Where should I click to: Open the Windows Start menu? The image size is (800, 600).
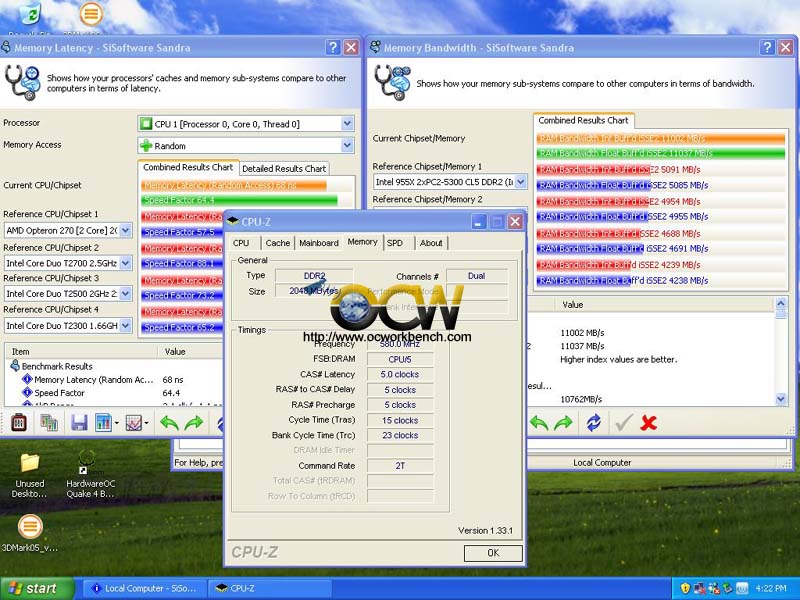click(37, 588)
